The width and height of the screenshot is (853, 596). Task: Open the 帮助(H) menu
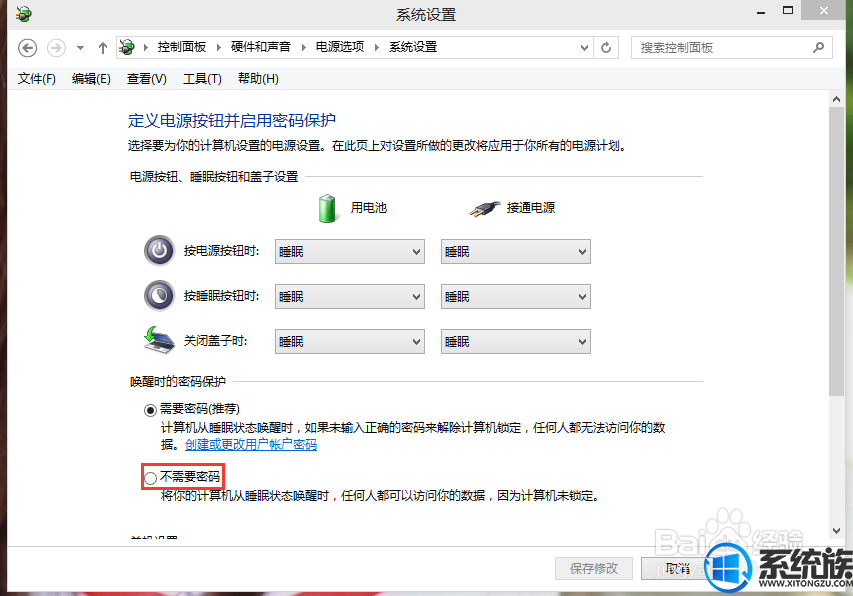258,79
